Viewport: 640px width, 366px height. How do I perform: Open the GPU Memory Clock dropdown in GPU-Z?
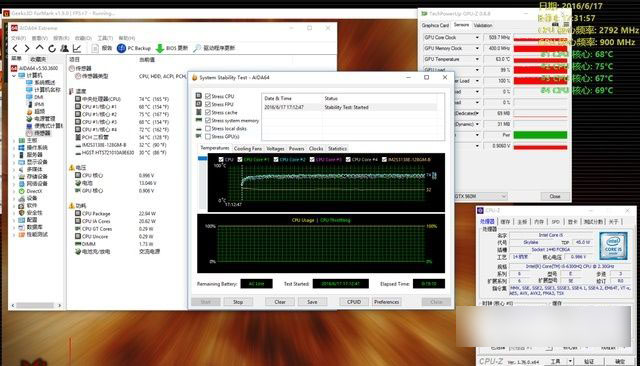point(477,48)
